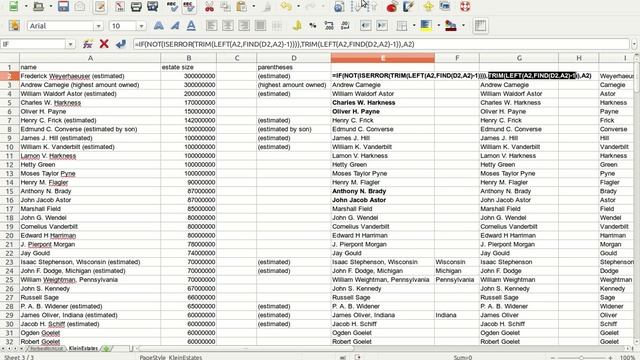Toggle AutoSpellcheck icon
The image size is (640, 360).
pos(189,6)
